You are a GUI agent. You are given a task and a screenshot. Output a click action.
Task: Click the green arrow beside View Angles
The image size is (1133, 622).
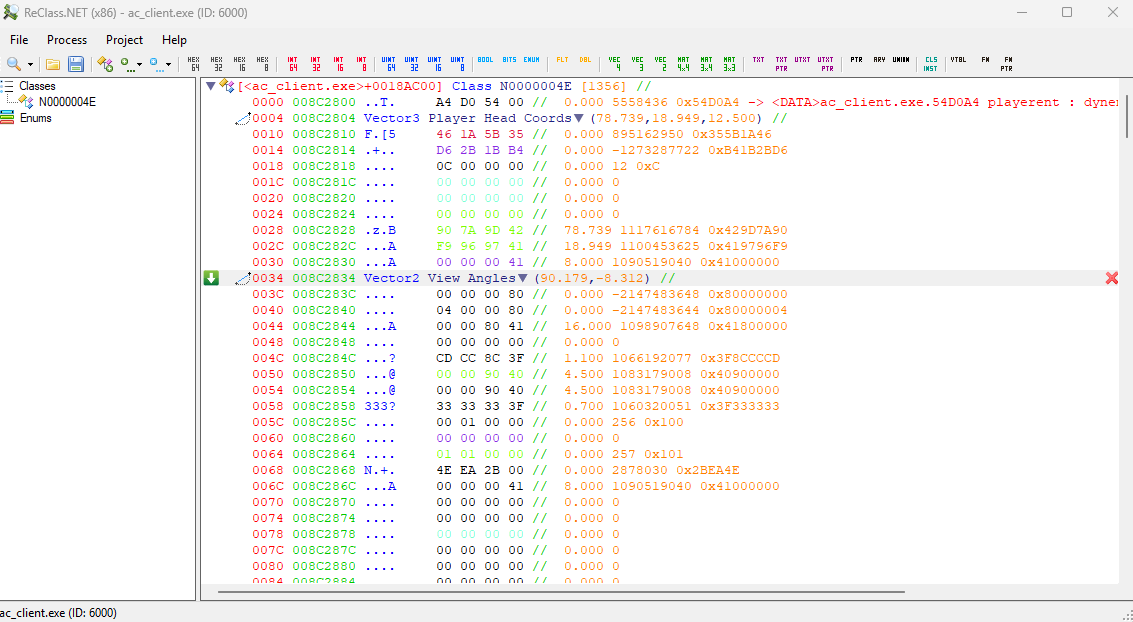tap(211, 278)
